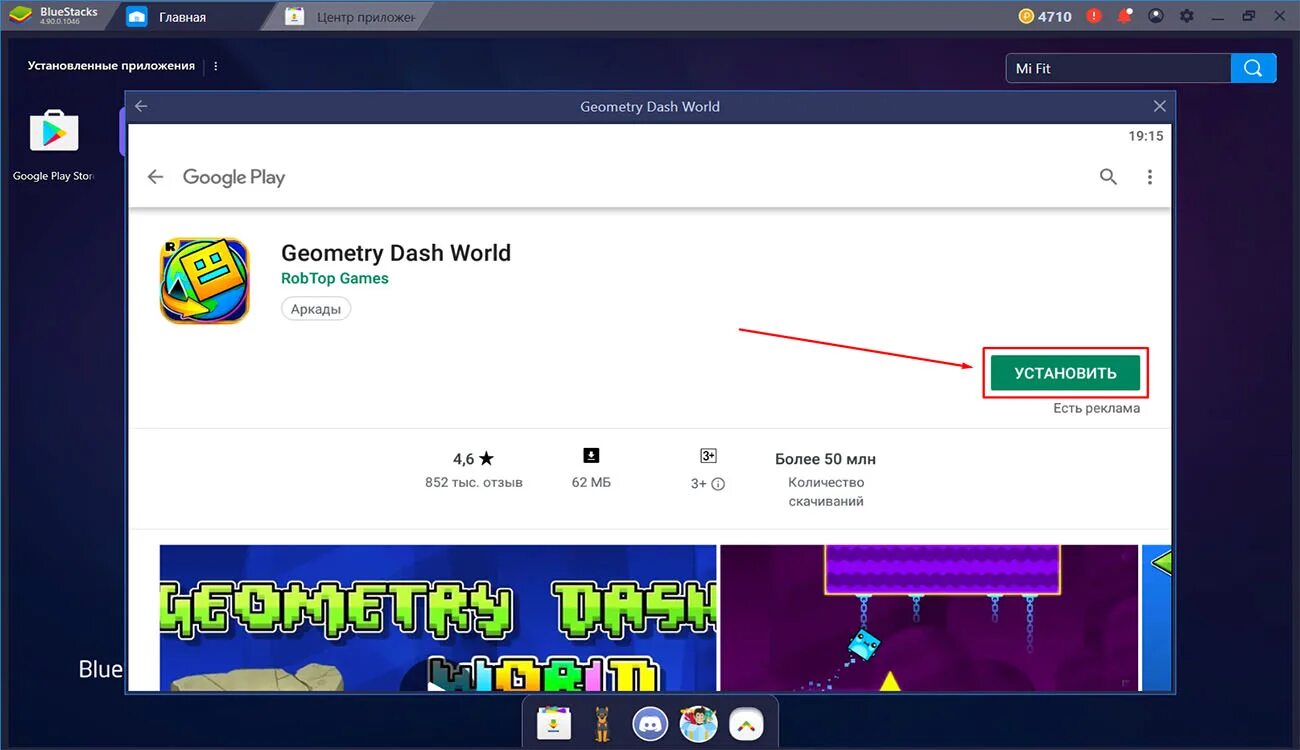Click the Mi Fit search input field
Screen dimensions: 1300x750
tap(1118, 68)
